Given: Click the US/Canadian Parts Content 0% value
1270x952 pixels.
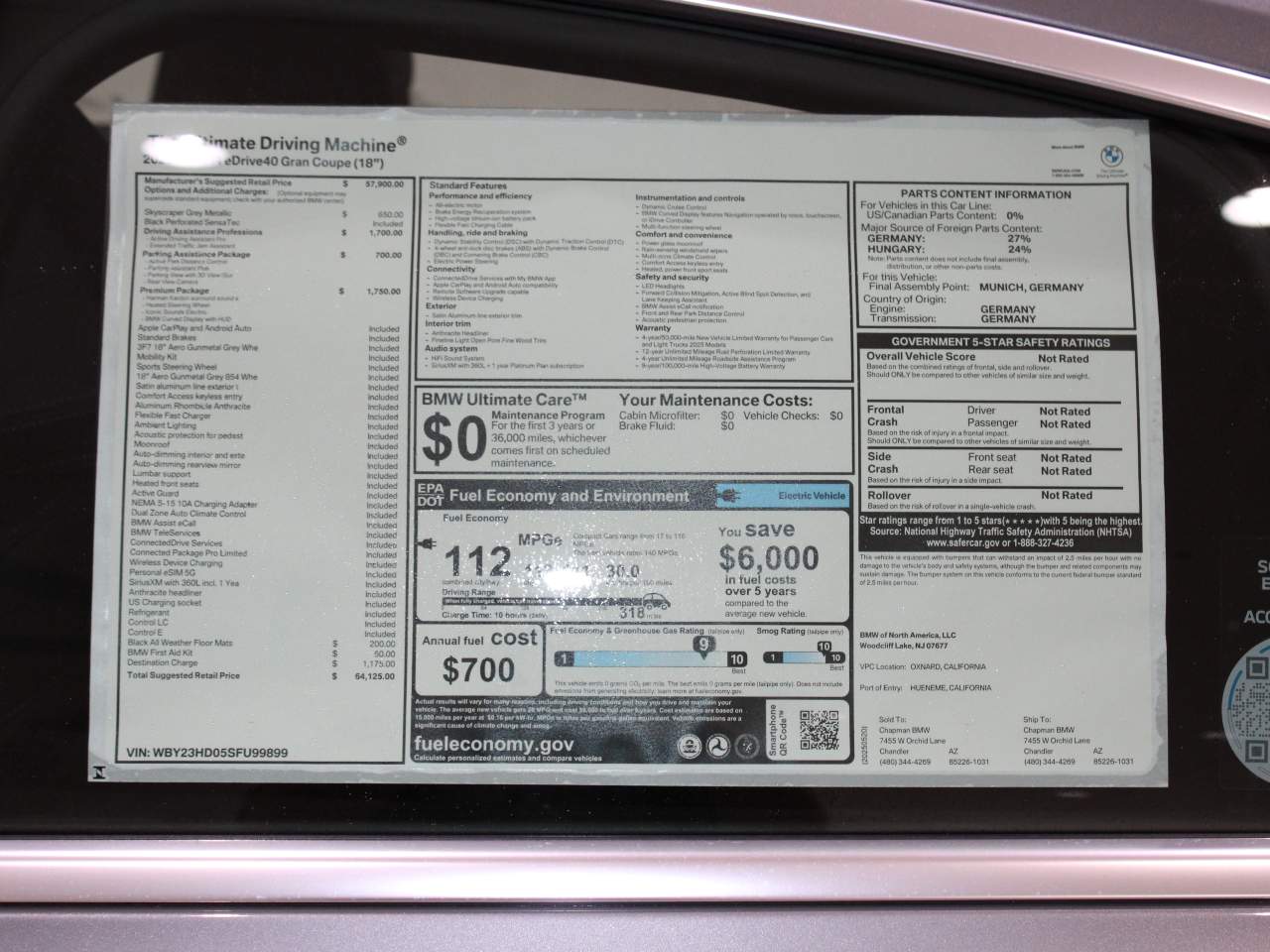Looking at the screenshot, I should click(x=1014, y=215).
